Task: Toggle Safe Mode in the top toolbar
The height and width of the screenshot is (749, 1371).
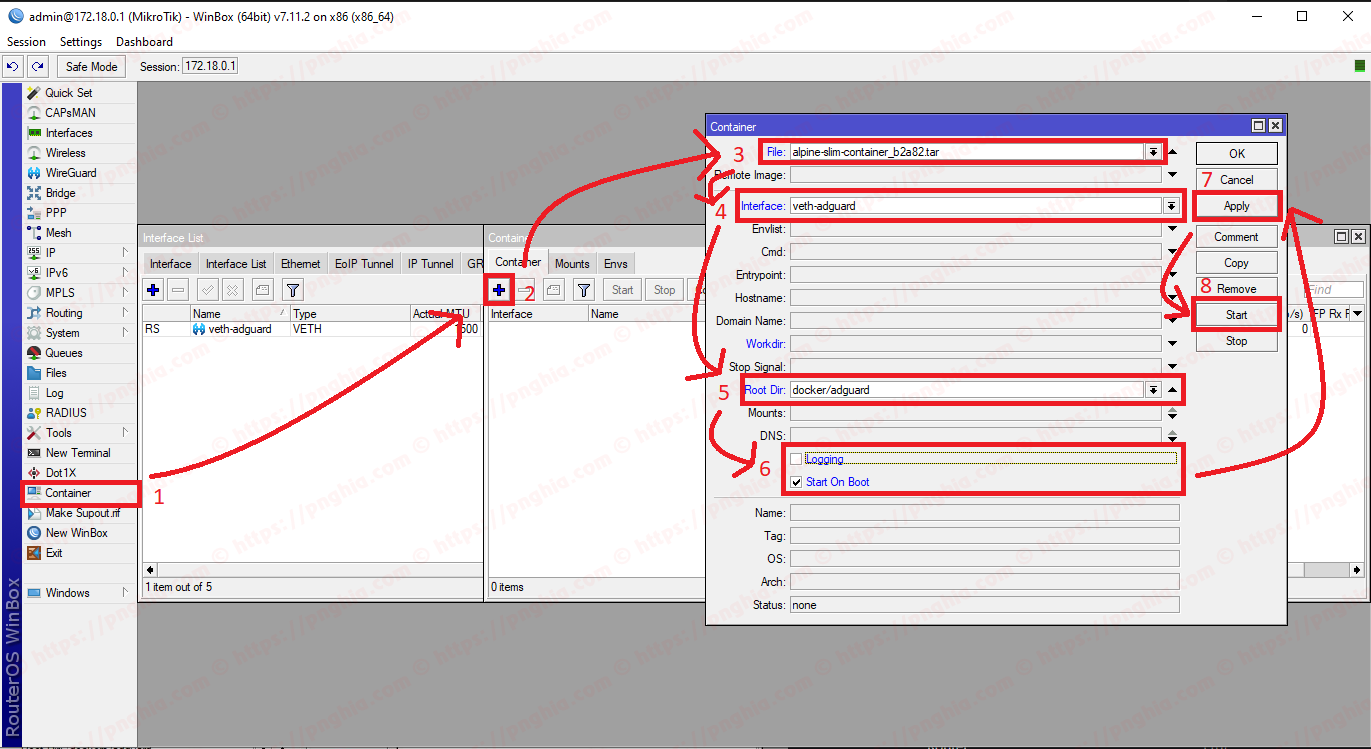Action: [x=92, y=67]
